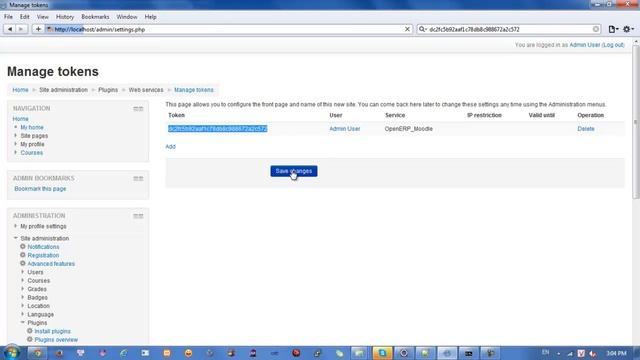Click Bookmark this page link

click(x=40, y=189)
